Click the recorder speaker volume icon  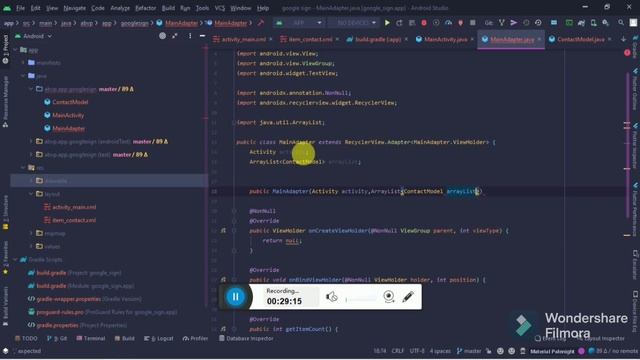(x=331, y=297)
